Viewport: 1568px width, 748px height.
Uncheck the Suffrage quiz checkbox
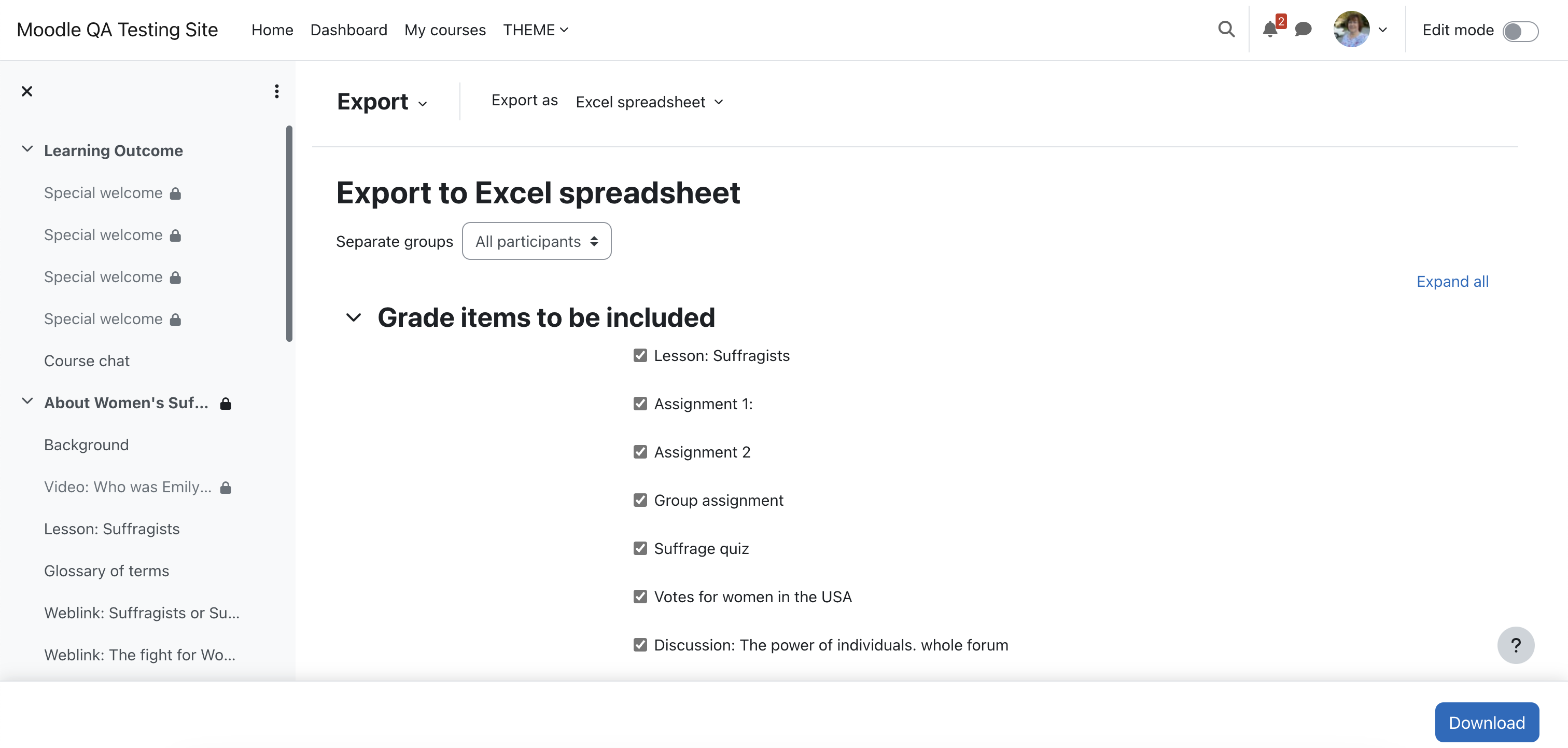click(640, 548)
